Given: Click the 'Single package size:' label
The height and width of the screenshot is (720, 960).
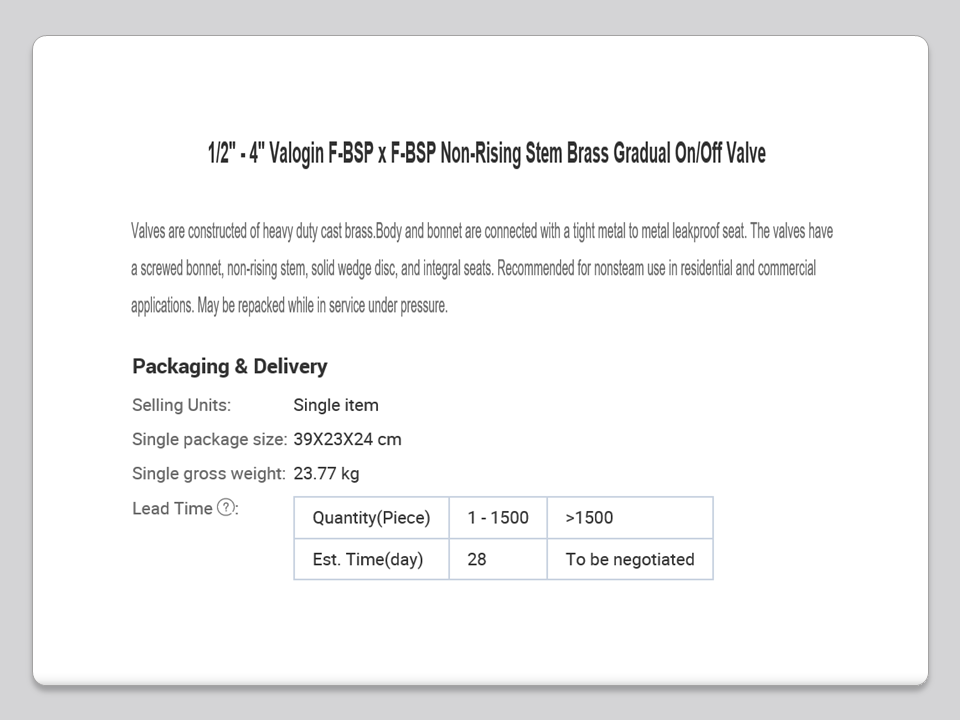Looking at the screenshot, I should coord(209,439).
